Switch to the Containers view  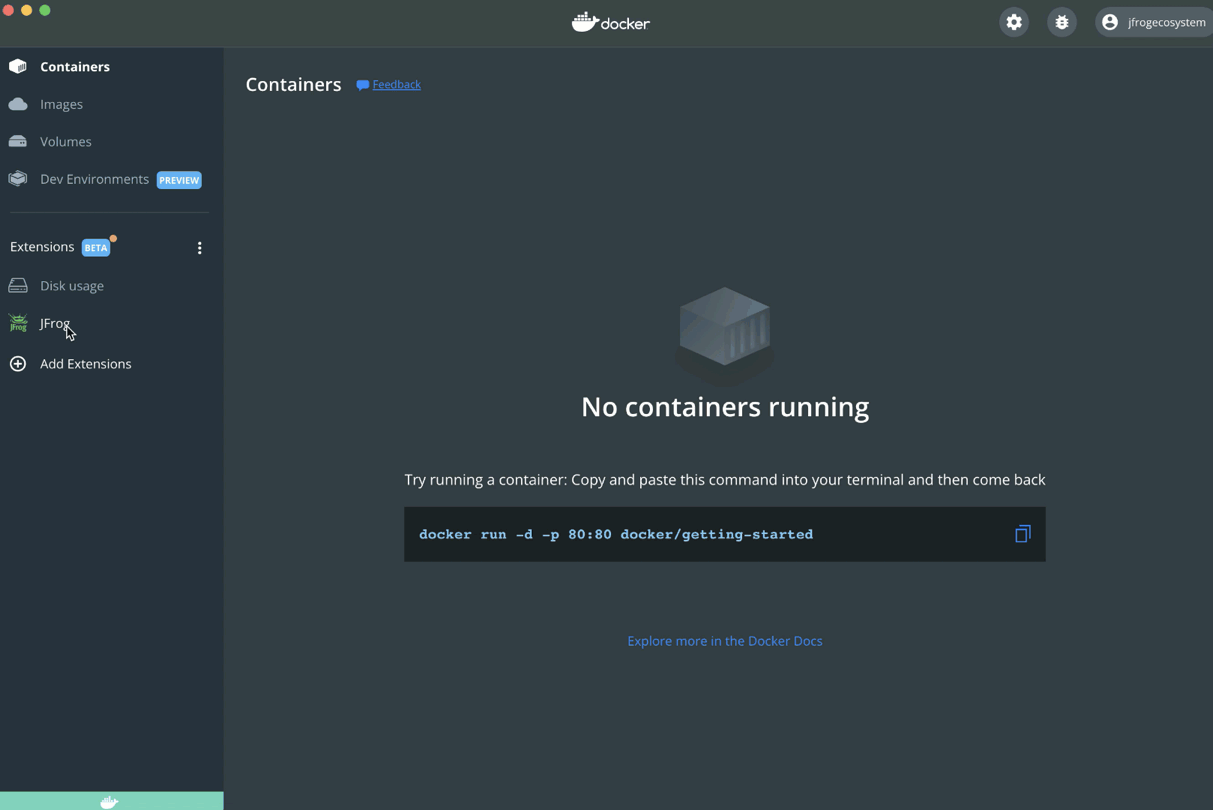tap(74, 66)
